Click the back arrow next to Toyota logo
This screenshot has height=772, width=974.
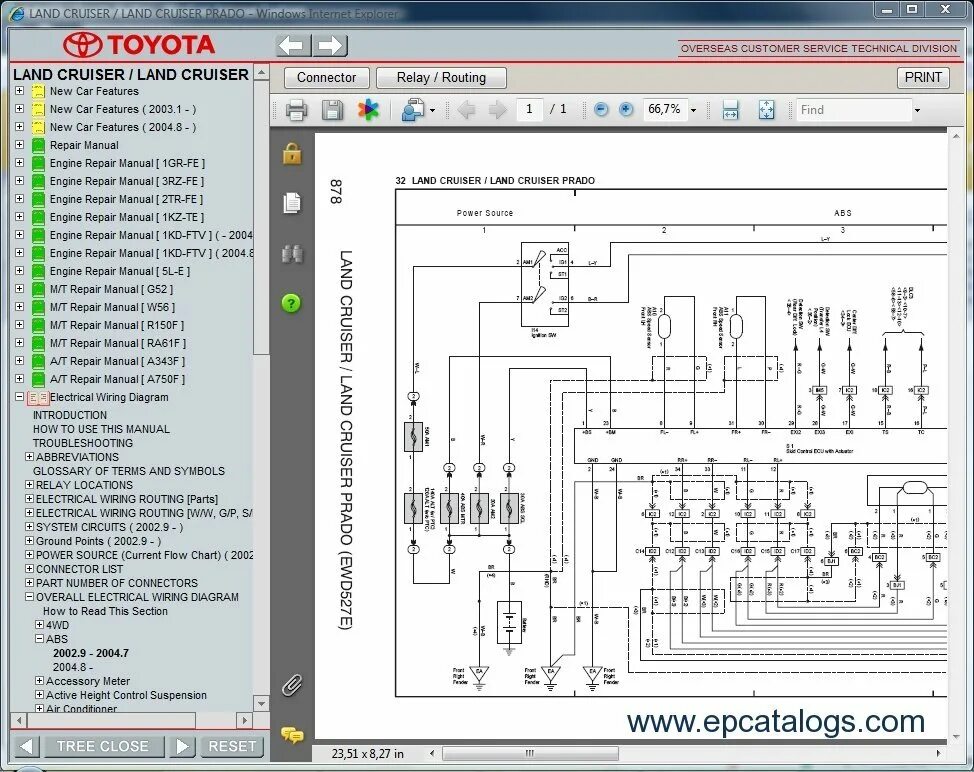coord(293,45)
